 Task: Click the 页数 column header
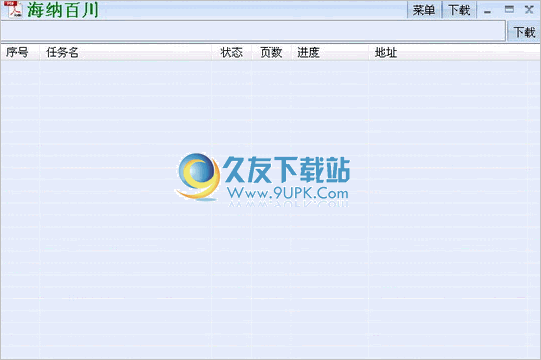click(272, 52)
